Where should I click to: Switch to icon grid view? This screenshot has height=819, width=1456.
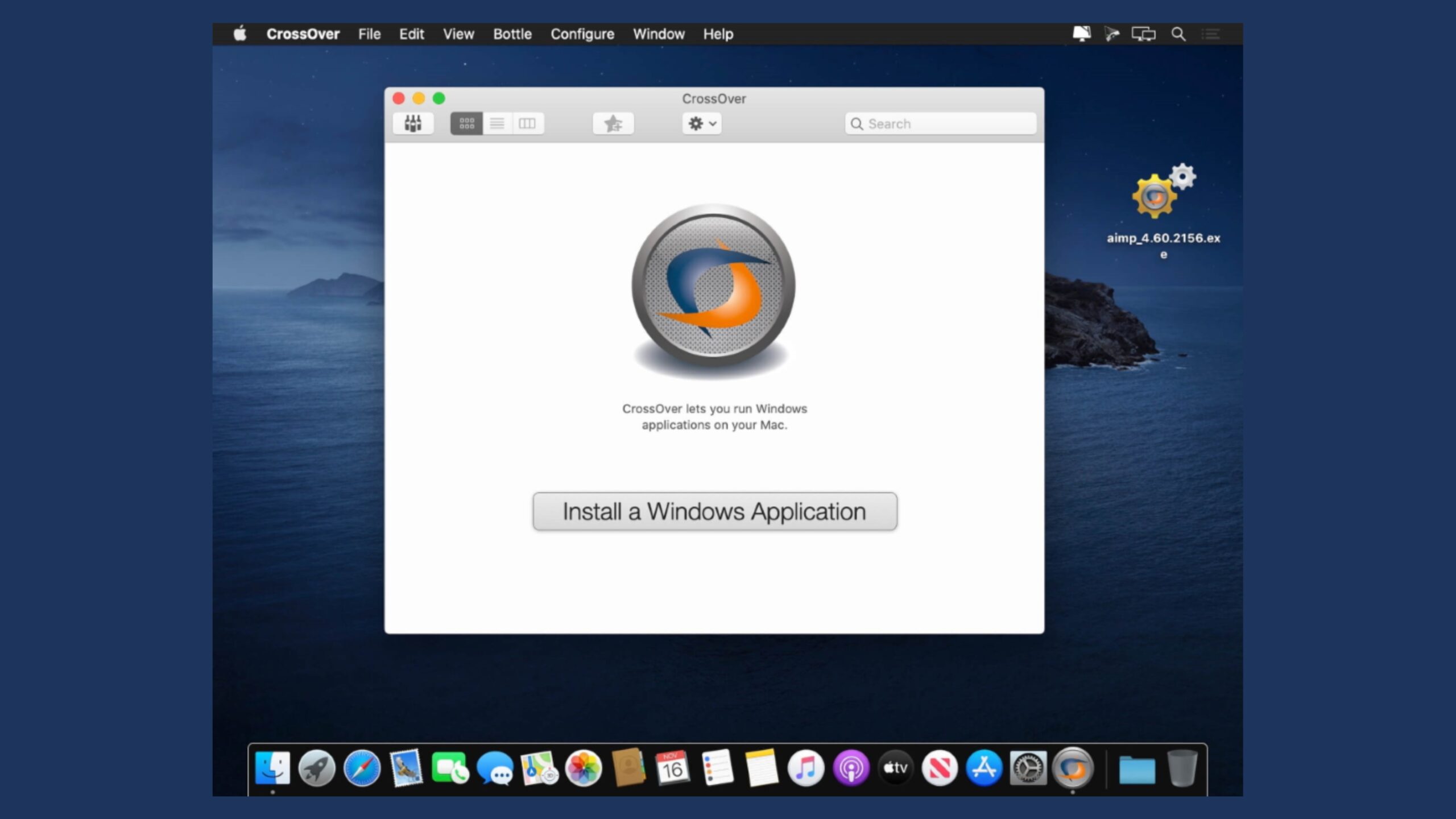[x=466, y=123]
